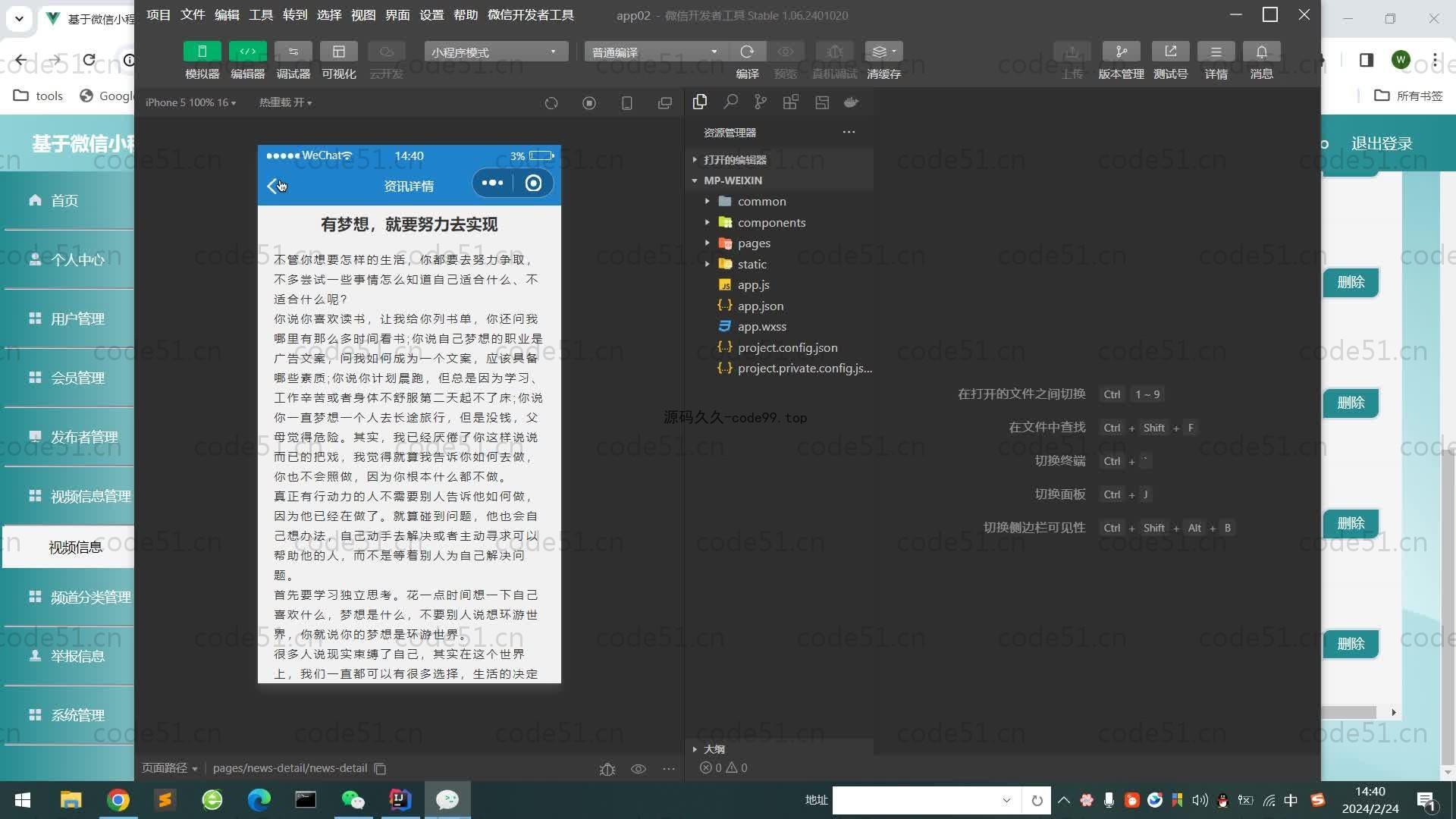The width and height of the screenshot is (1456, 819).
Task: Click the simulator stop/record icon
Action: (589, 103)
